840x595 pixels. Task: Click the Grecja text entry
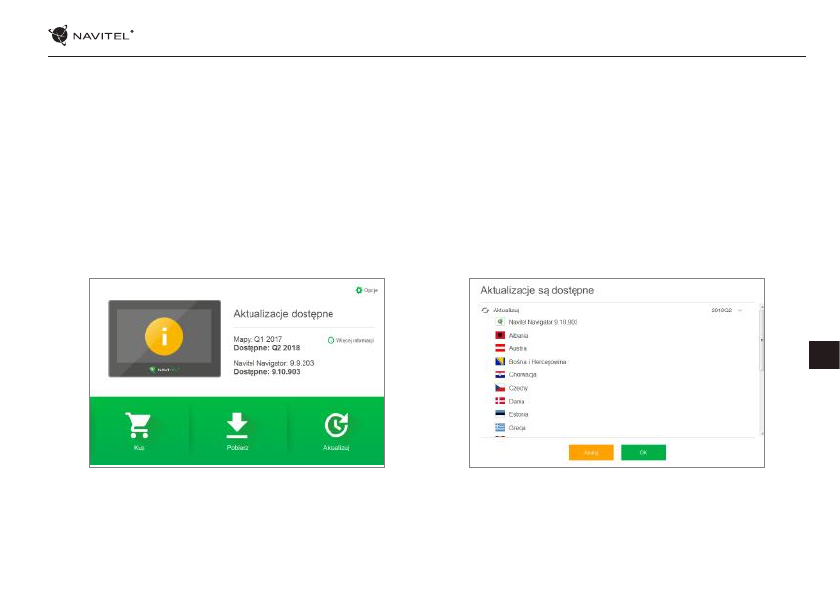click(x=517, y=428)
